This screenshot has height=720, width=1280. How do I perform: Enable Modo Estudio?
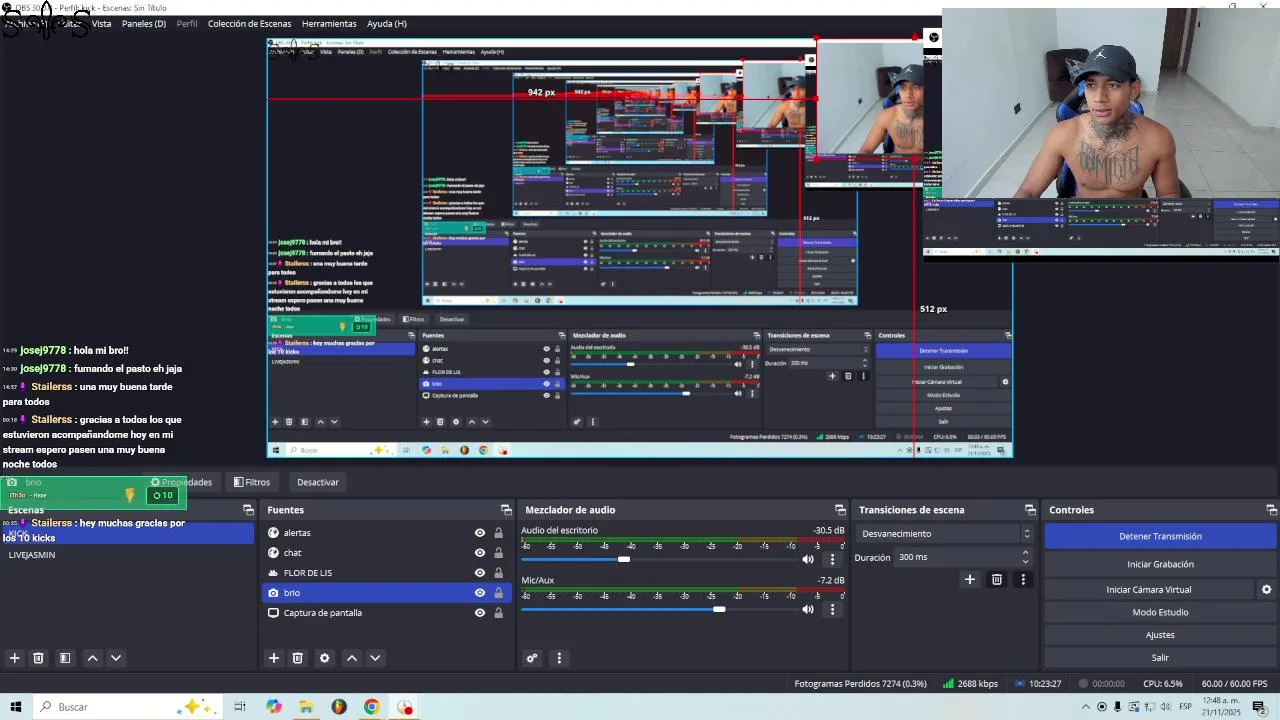1160,612
